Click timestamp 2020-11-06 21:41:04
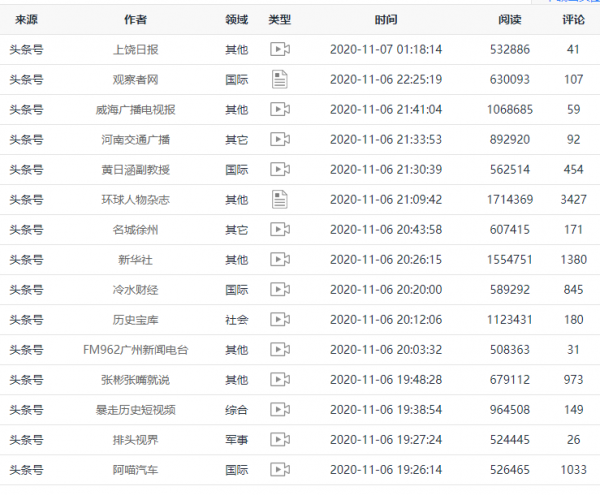Viewport: 600px width, 495px height. click(386, 109)
